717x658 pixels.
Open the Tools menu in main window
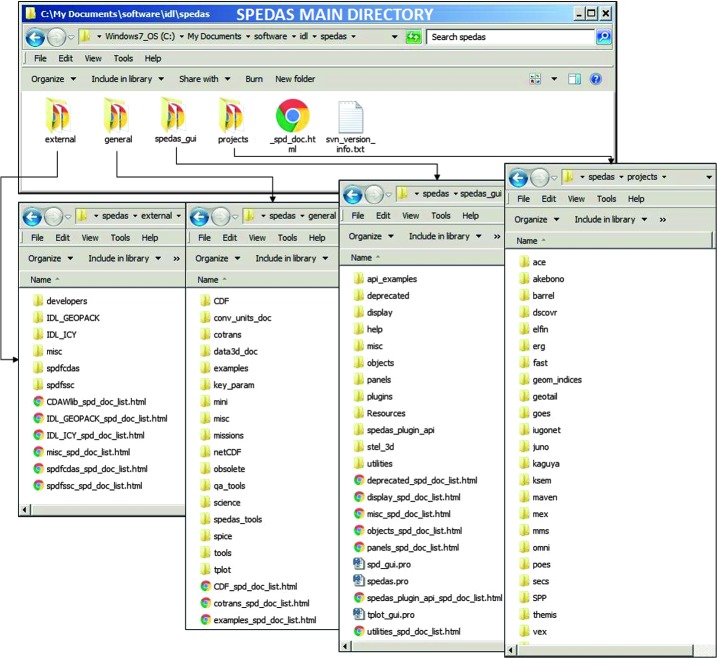click(x=123, y=58)
